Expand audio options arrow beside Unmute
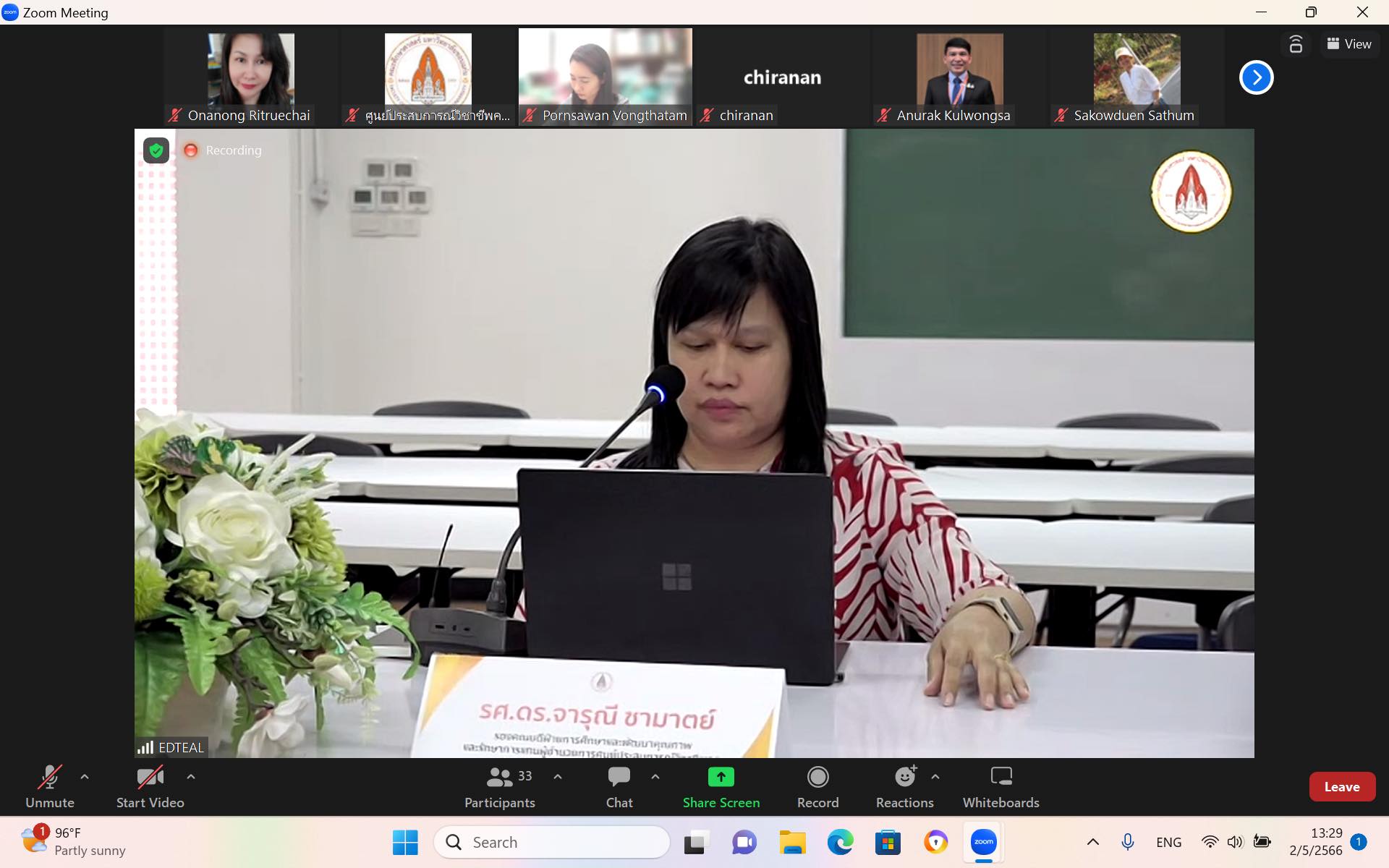Screen dimensions: 1389x868 (85, 777)
